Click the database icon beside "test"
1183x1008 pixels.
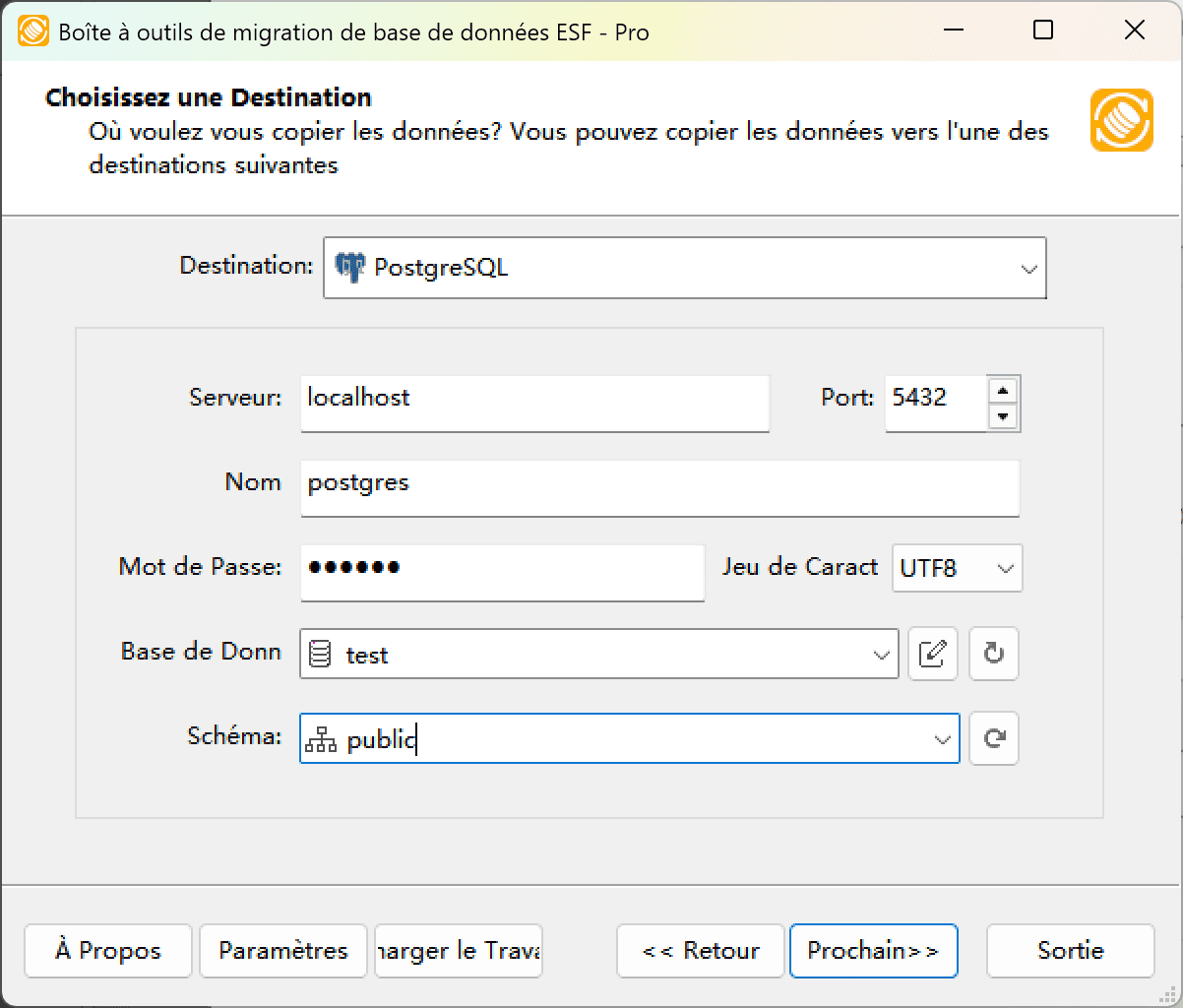pyautogui.click(x=322, y=654)
